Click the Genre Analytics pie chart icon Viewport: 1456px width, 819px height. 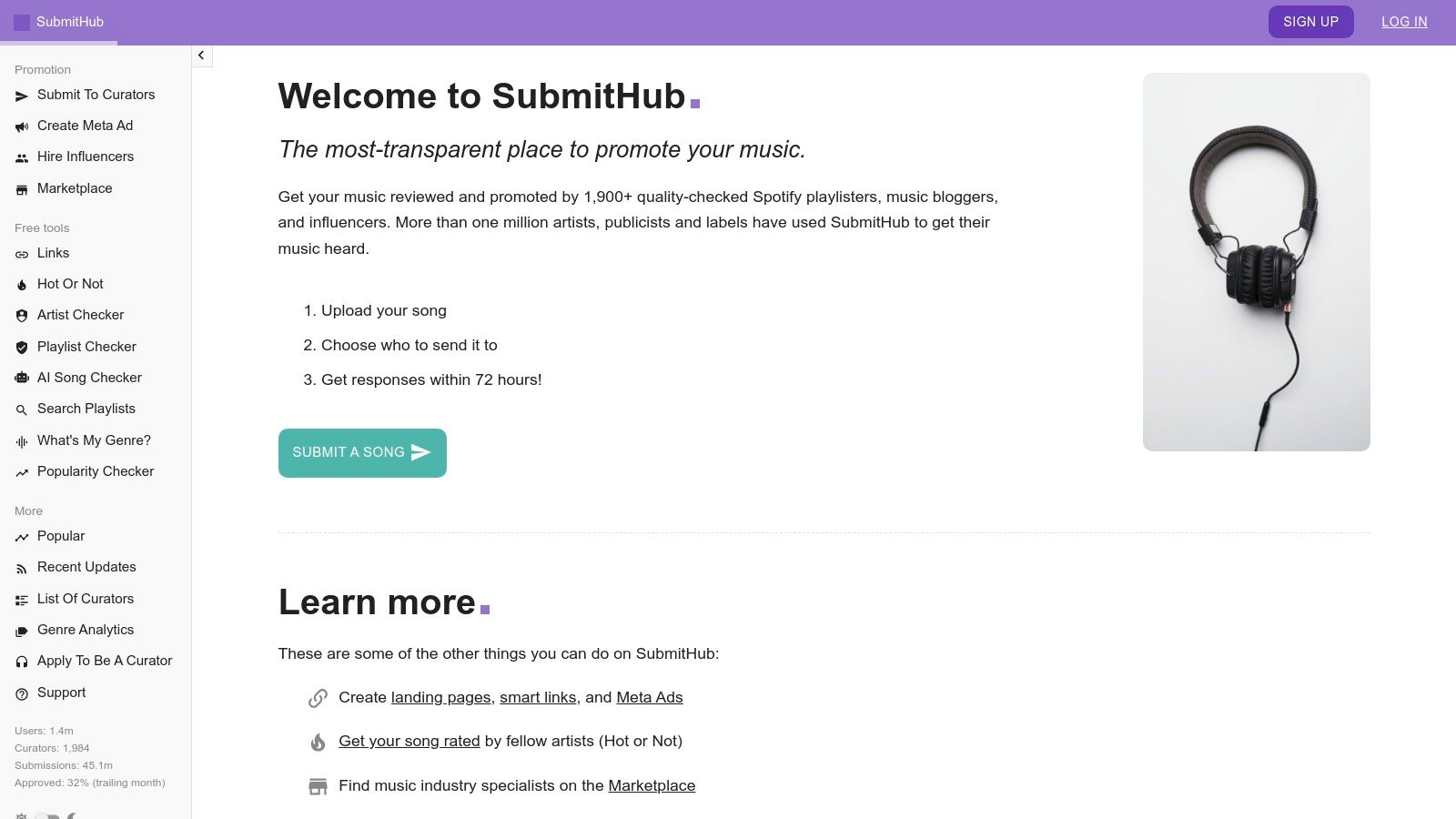[x=22, y=630]
